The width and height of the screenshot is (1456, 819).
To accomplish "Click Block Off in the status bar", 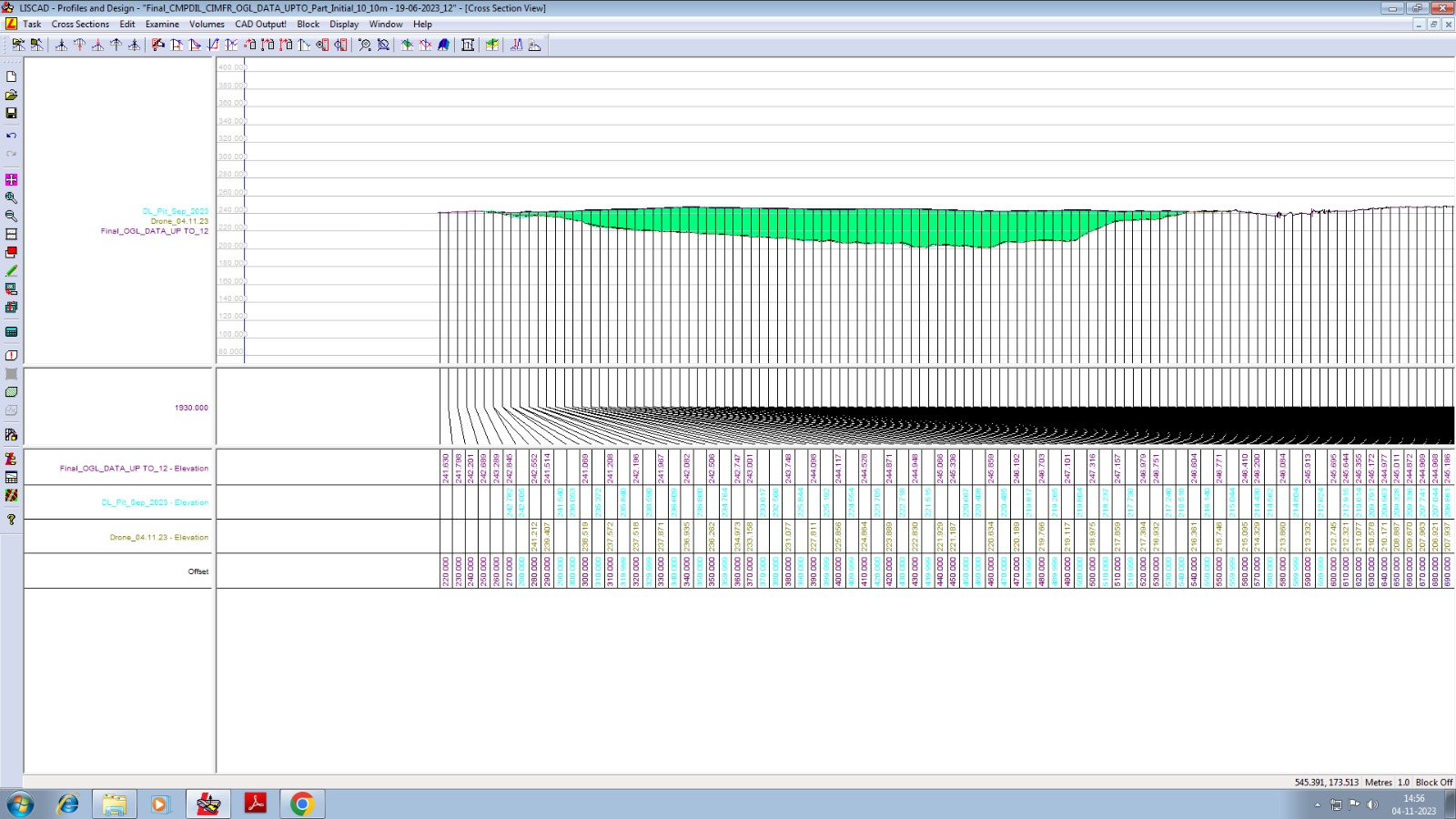I will (x=1434, y=783).
